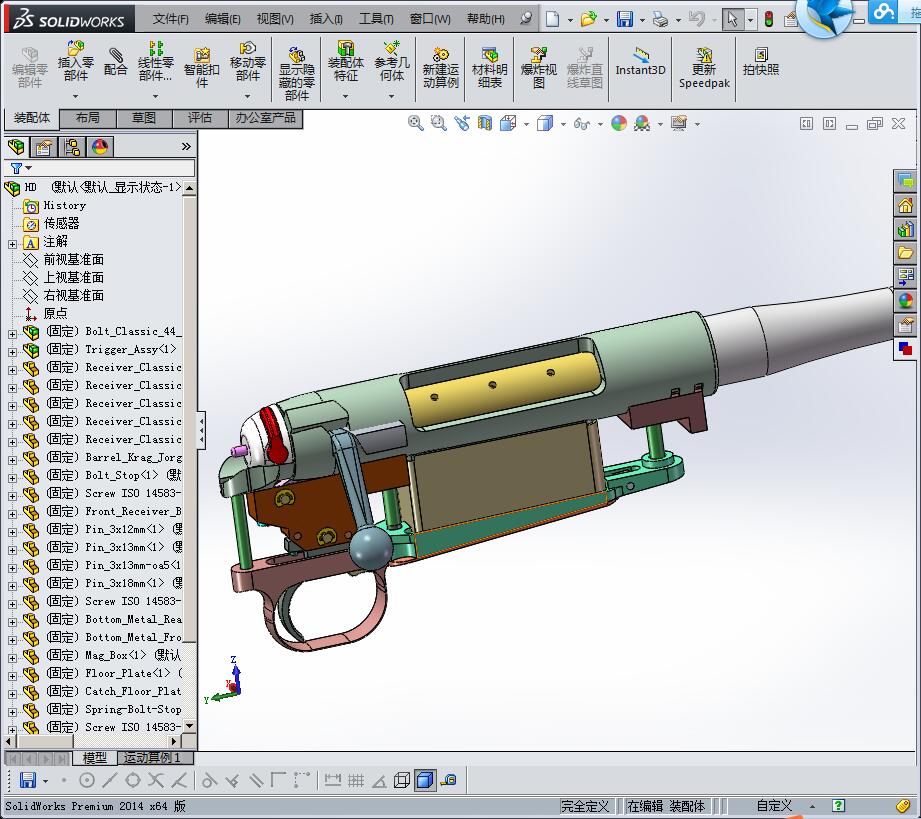The width and height of the screenshot is (921, 819).
Task: Click zoom to fit icon in view toolbar
Action: coord(416,123)
